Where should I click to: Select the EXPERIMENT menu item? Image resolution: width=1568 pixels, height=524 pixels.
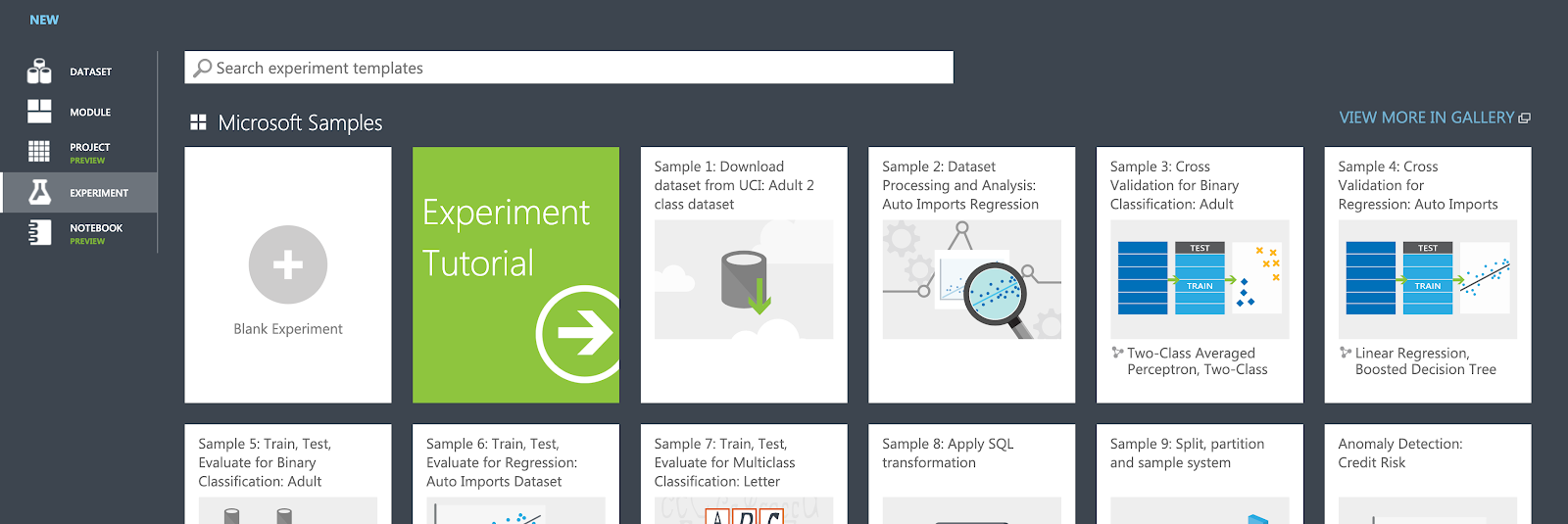(78, 192)
